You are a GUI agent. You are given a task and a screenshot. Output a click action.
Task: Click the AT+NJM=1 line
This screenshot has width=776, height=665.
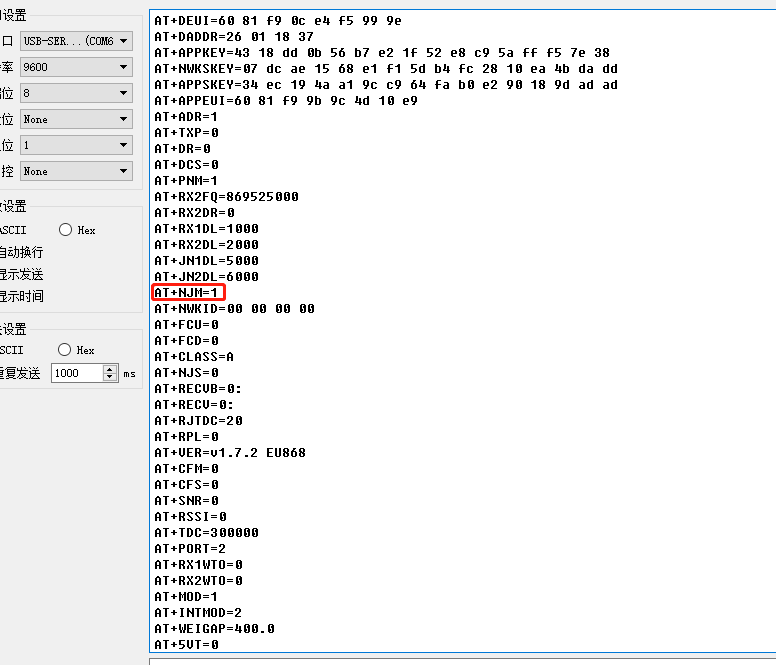(186, 292)
